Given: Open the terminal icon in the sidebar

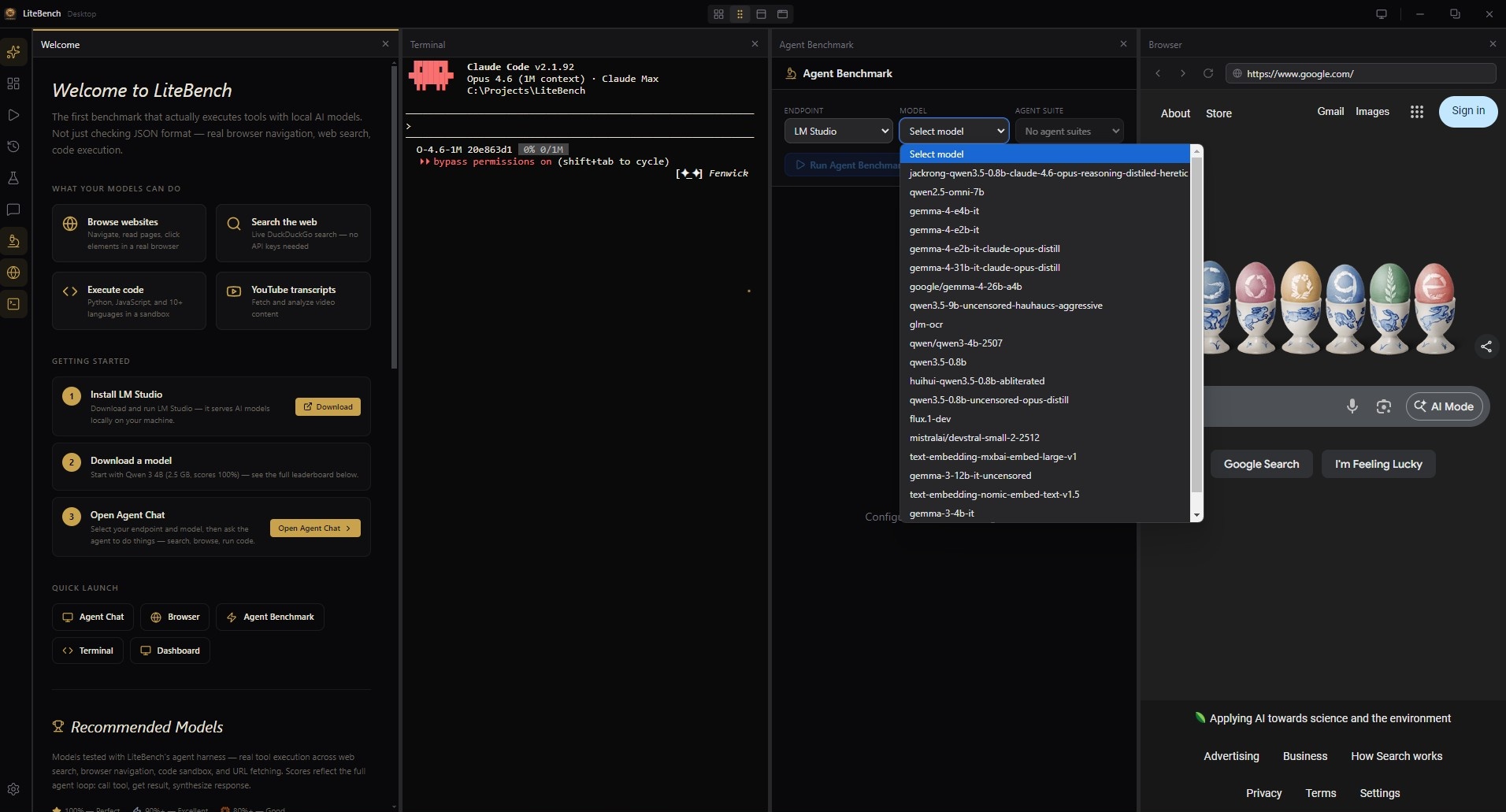Looking at the screenshot, I should (13, 304).
